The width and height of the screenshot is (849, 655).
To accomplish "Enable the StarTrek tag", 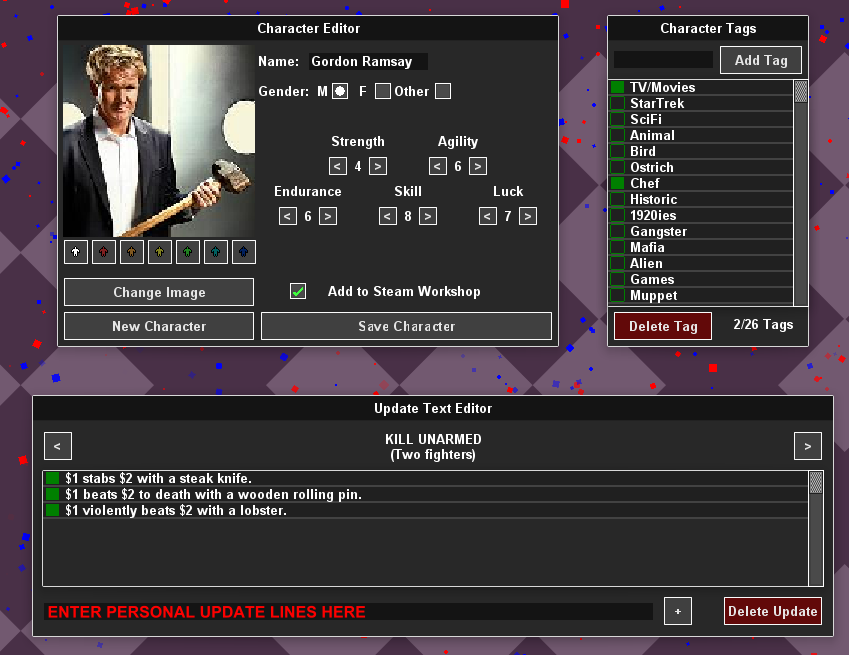I will [x=617, y=103].
